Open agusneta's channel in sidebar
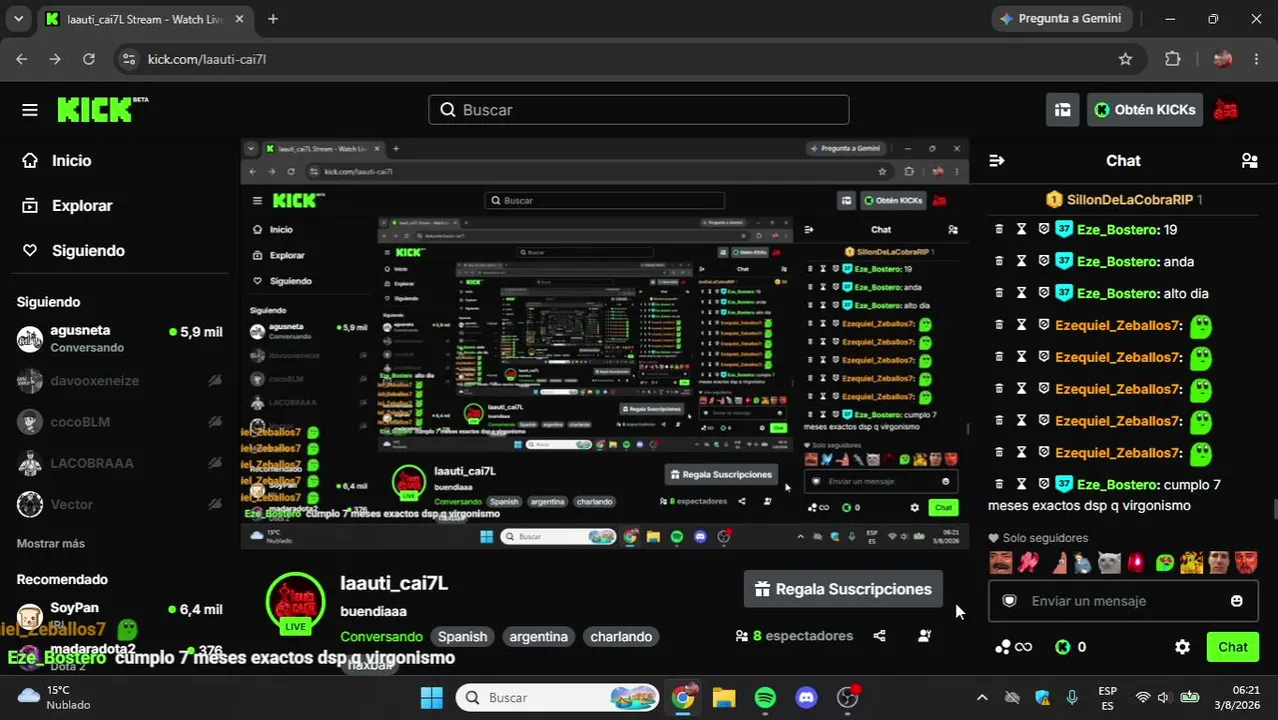Viewport: 1278px width, 720px height. click(x=120, y=338)
